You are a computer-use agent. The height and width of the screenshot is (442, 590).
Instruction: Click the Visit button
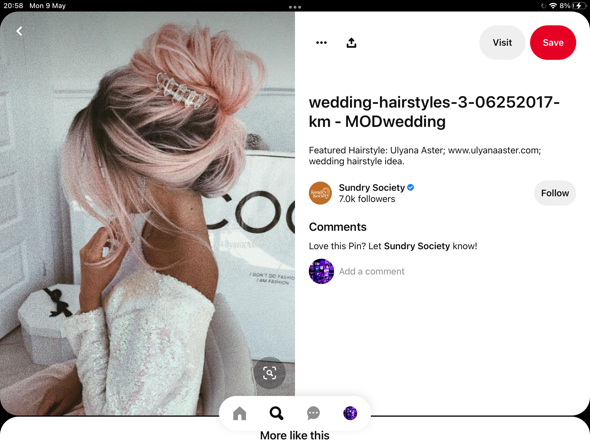(x=502, y=43)
